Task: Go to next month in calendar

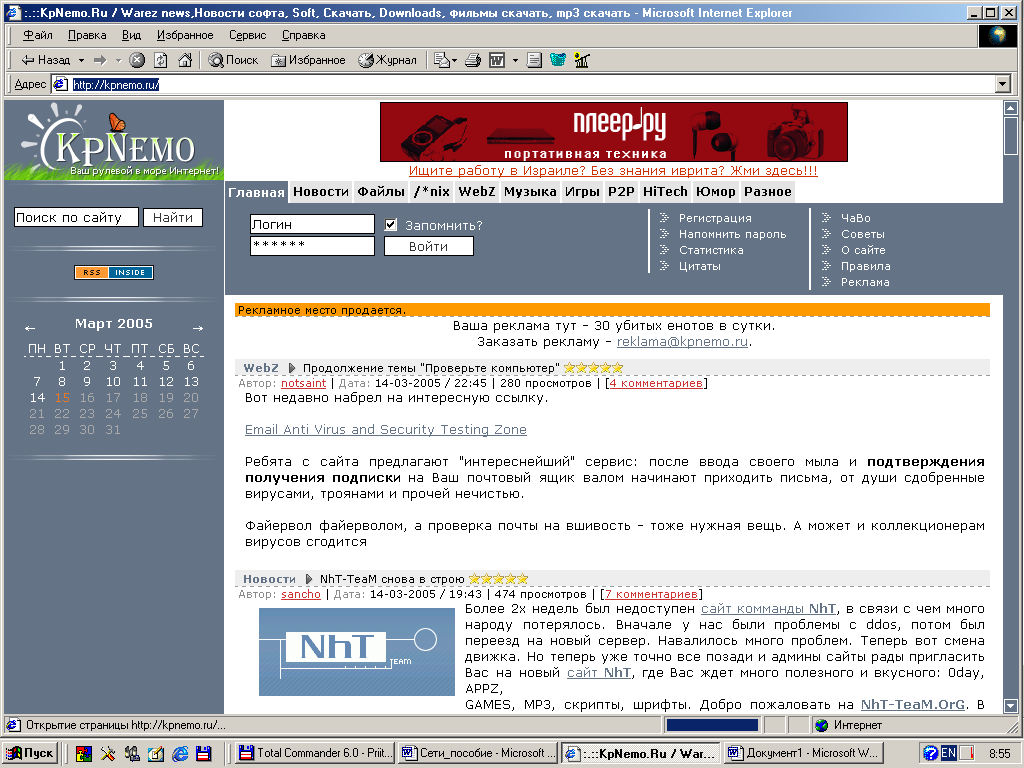Action: 198,327
